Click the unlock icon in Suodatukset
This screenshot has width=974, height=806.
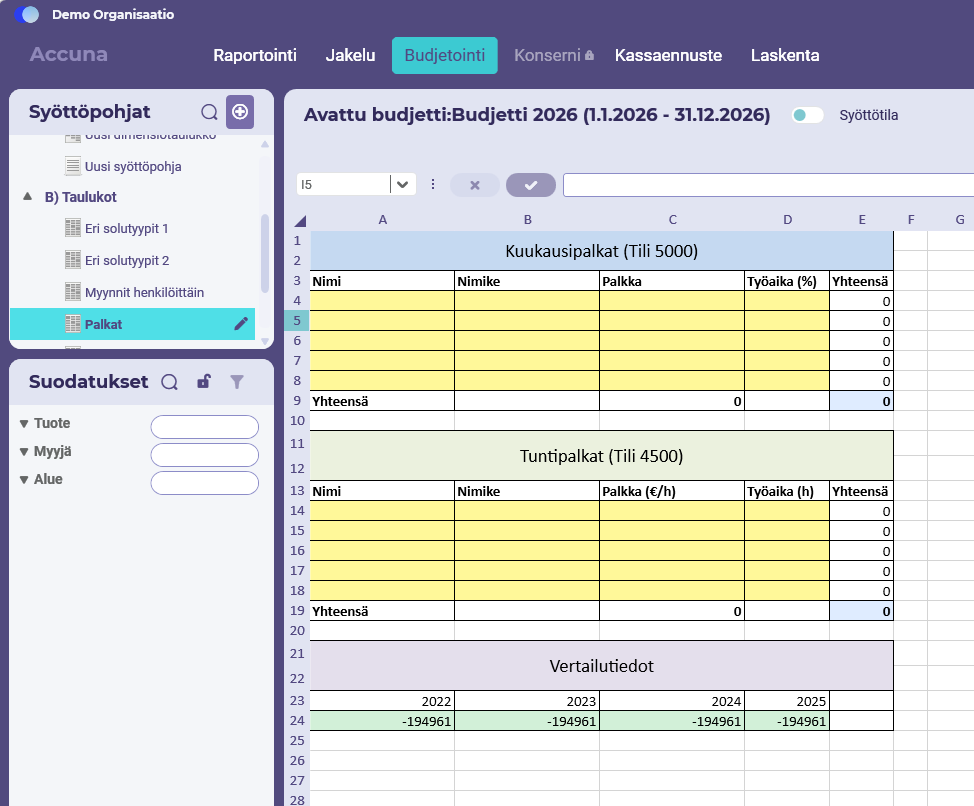[204, 381]
